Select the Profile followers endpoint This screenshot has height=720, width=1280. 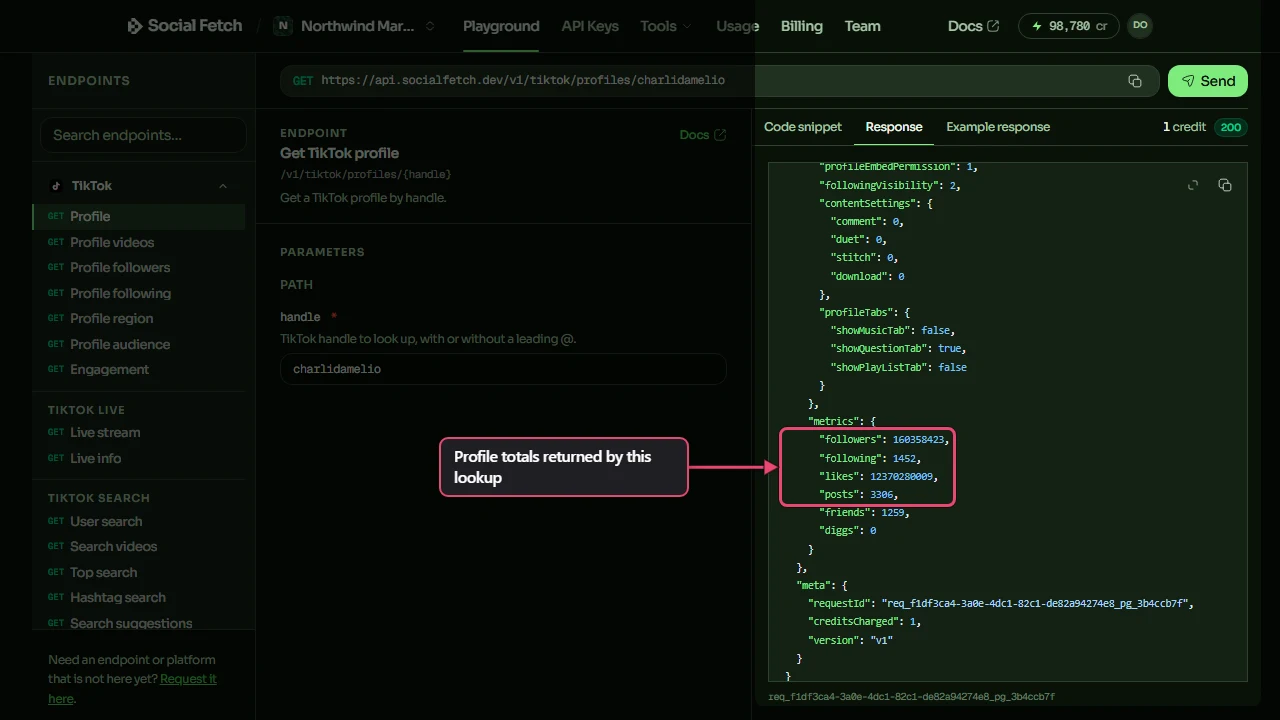[139, 267]
